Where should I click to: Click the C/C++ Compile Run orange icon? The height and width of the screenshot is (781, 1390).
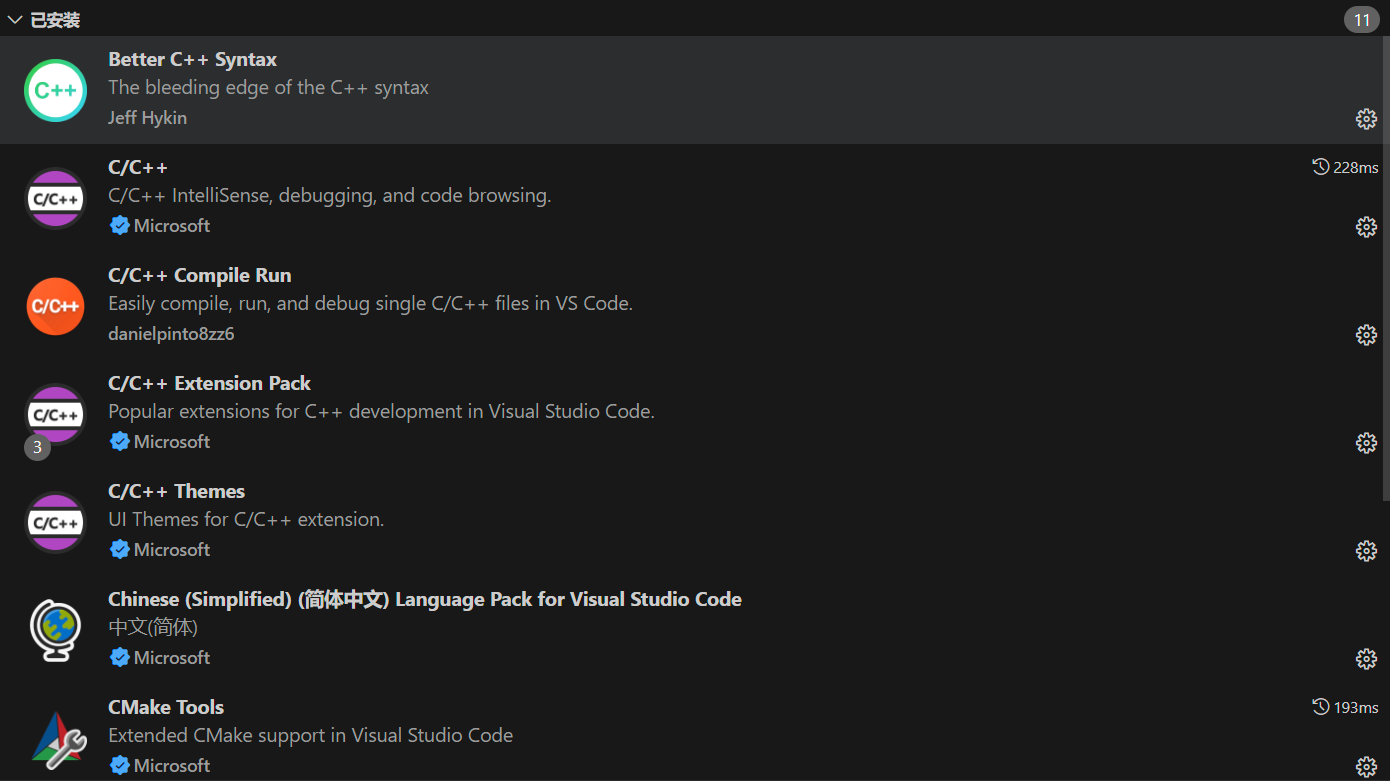[55, 306]
